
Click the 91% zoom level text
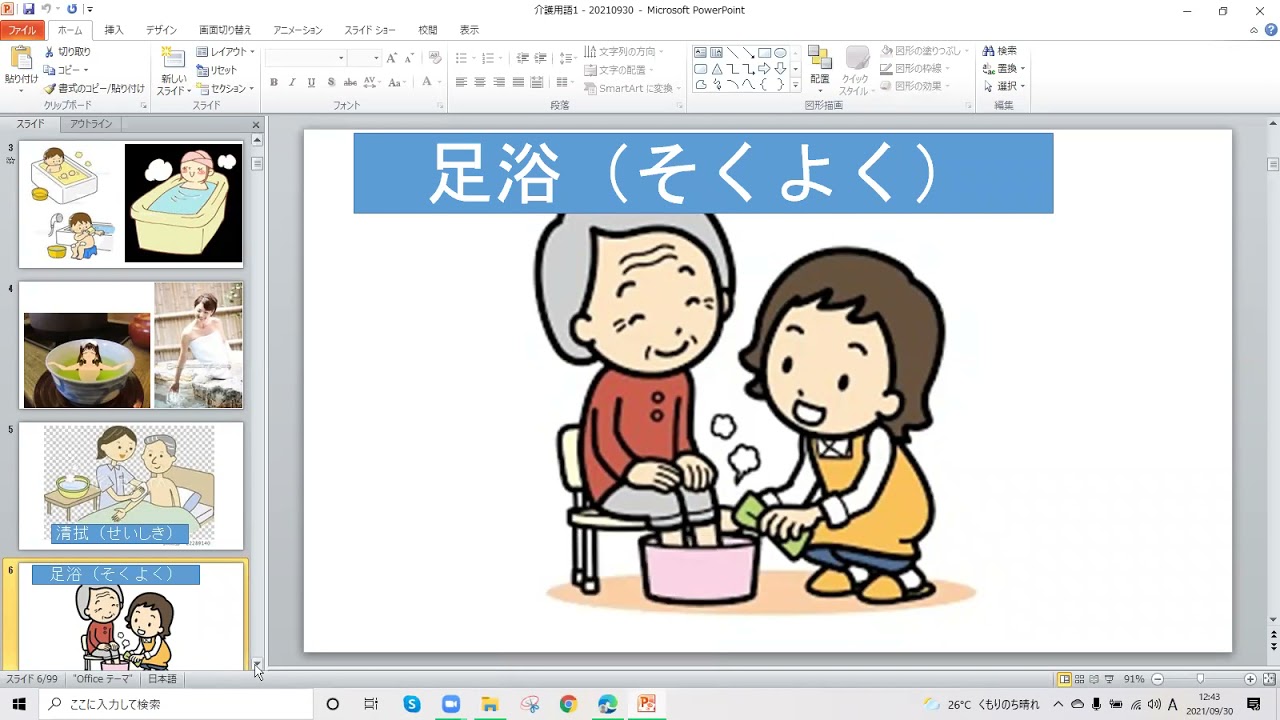click(1134, 679)
